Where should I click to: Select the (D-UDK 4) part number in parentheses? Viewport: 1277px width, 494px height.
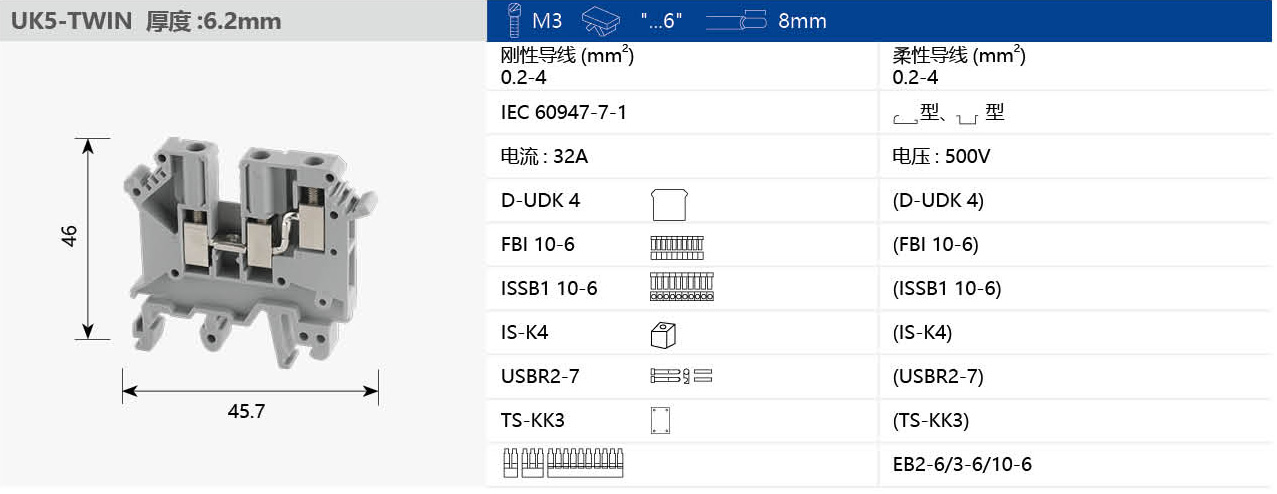(938, 200)
